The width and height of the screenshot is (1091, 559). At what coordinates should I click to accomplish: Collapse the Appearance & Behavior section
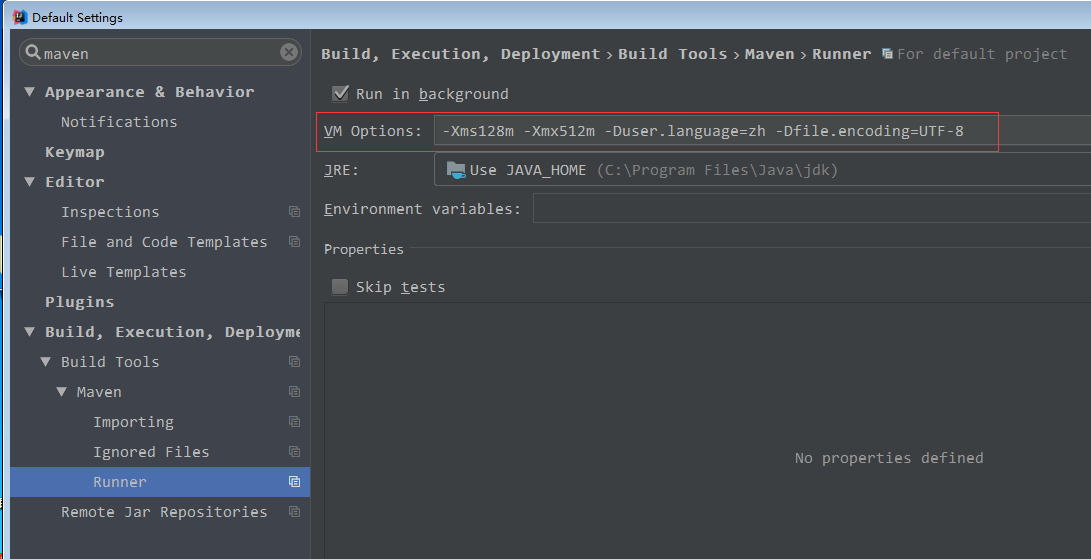[x=30, y=91]
